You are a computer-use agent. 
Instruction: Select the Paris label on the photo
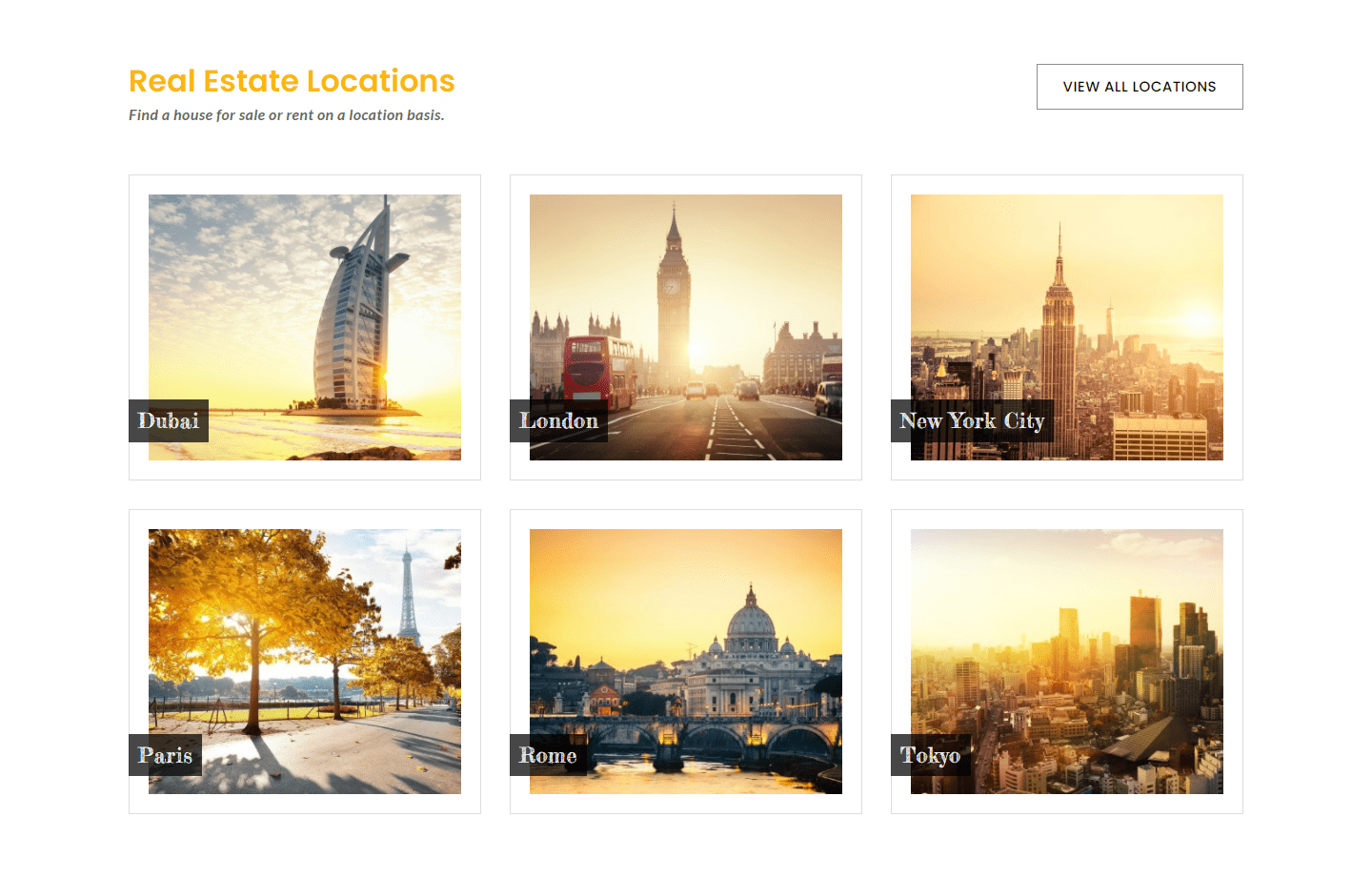pos(165,756)
